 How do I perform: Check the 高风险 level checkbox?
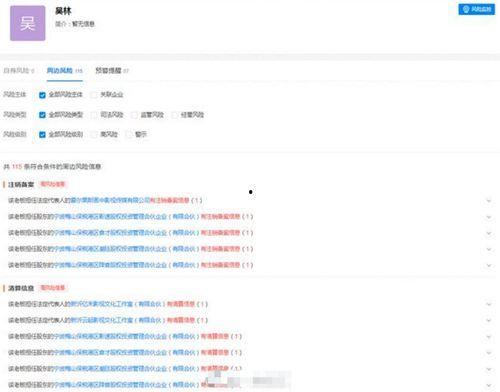coord(94,135)
